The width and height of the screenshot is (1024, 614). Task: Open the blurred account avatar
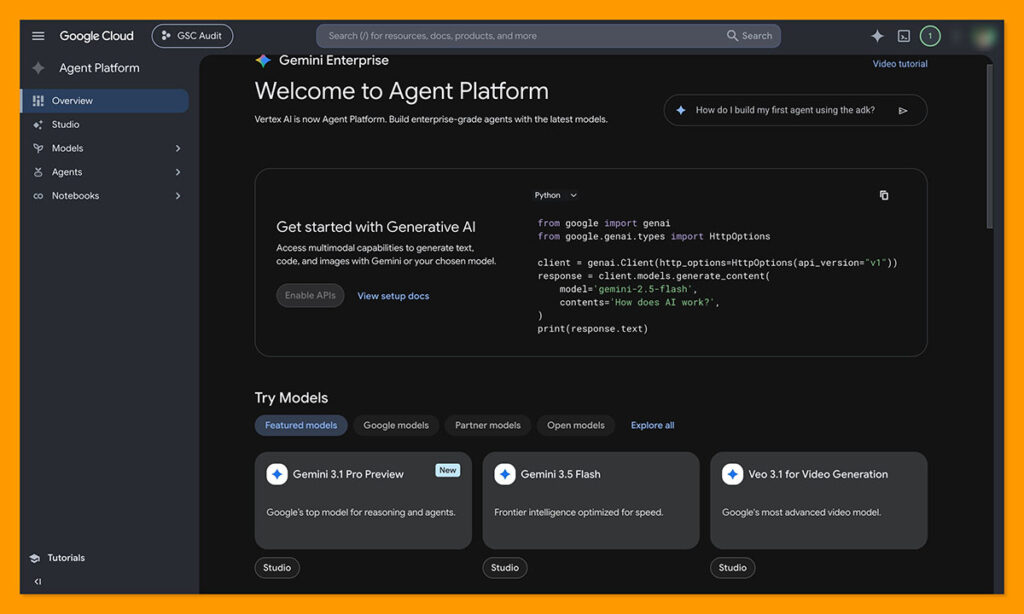[x=984, y=37]
